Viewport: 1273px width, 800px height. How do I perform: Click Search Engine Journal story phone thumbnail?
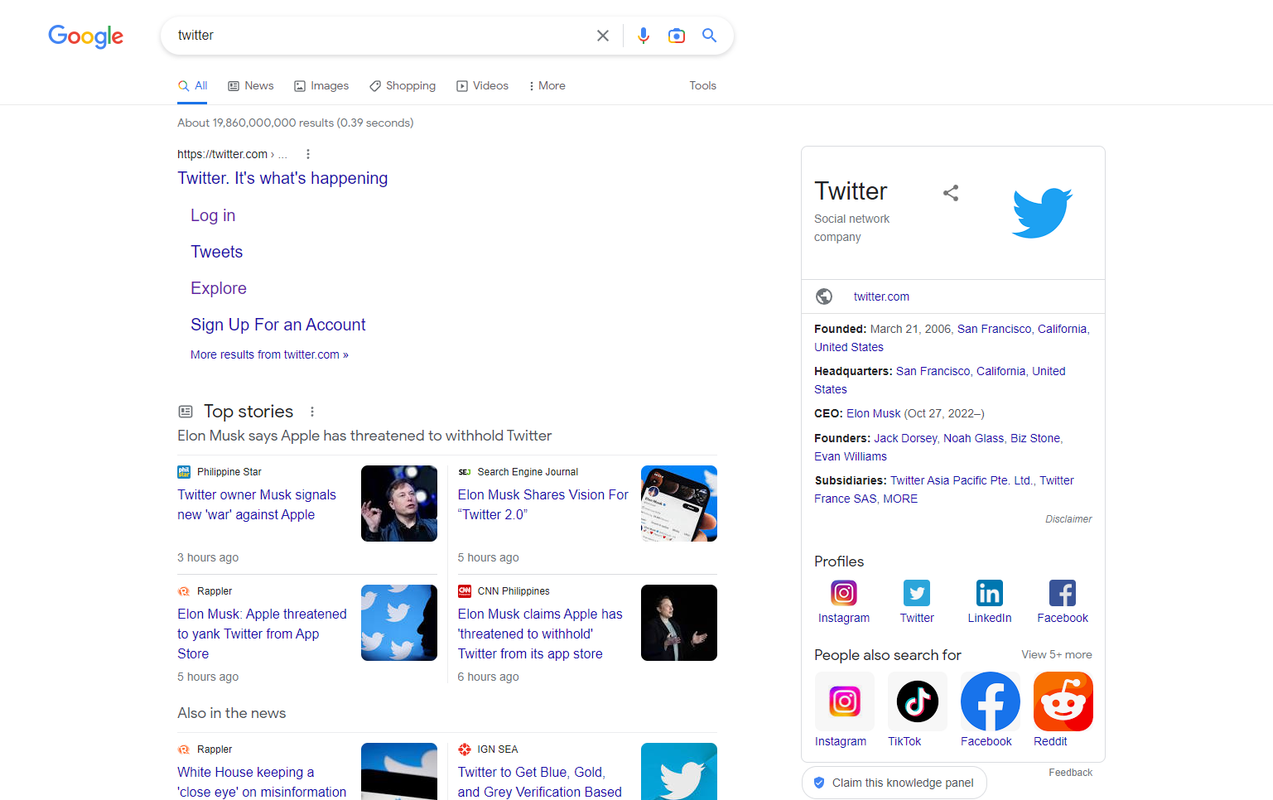click(x=679, y=504)
